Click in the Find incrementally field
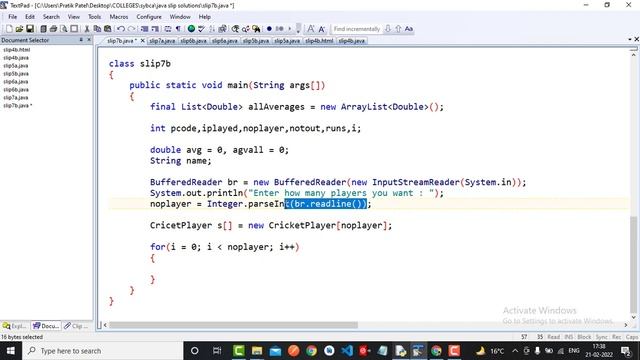Screen dimensions: 640x360 point(357,29)
